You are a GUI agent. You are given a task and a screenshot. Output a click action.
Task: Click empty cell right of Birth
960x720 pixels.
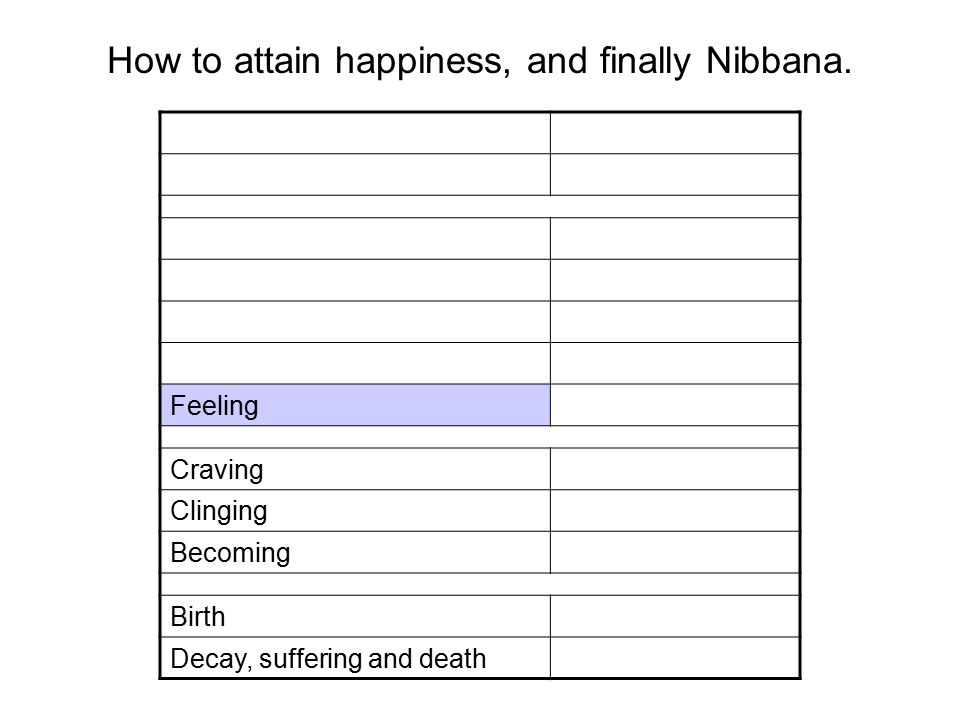point(675,616)
